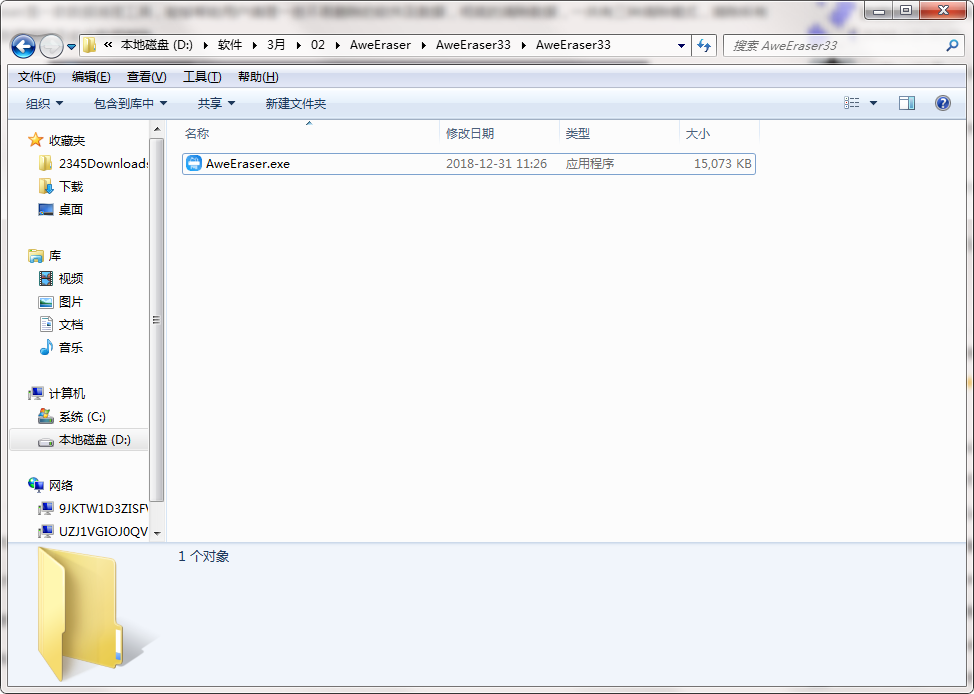
Task: Open the 工具(T) menu
Action: [202, 77]
